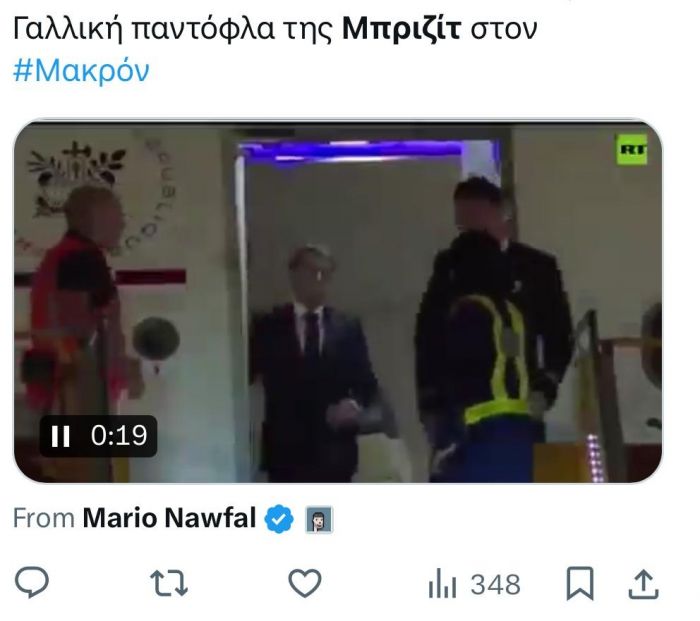The height and width of the screenshot is (621, 700).
Task: Click Mario Nawfal's verified badge
Action: click(279, 519)
